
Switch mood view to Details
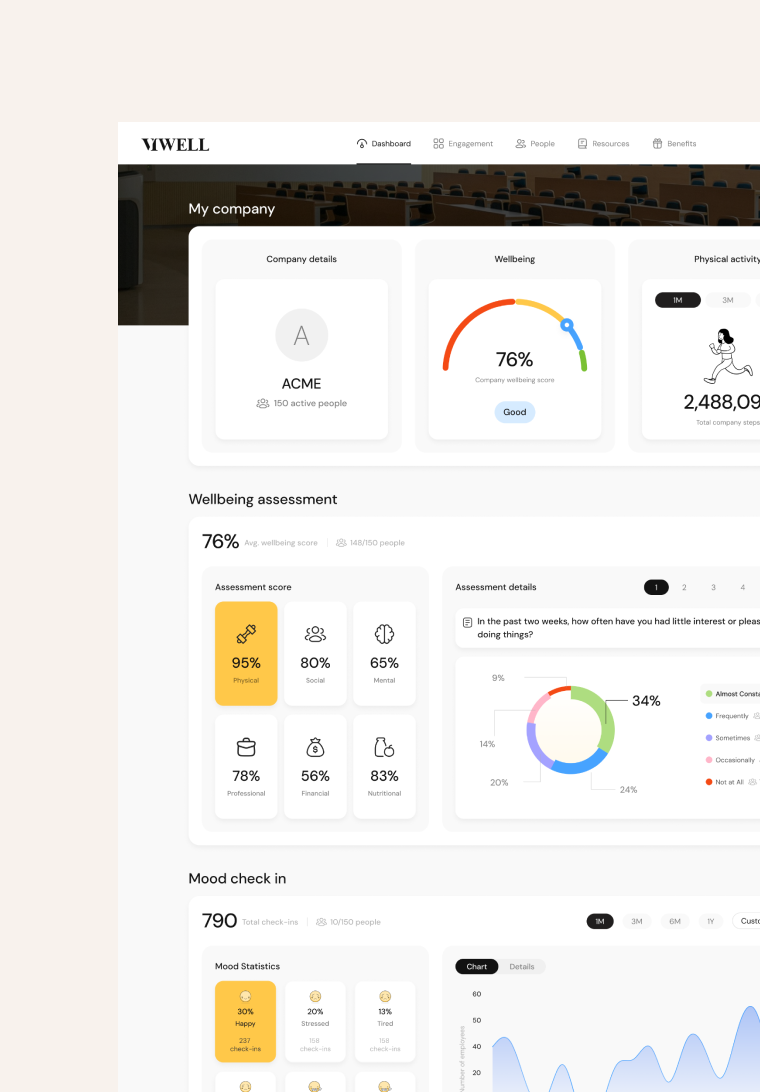tap(522, 967)
